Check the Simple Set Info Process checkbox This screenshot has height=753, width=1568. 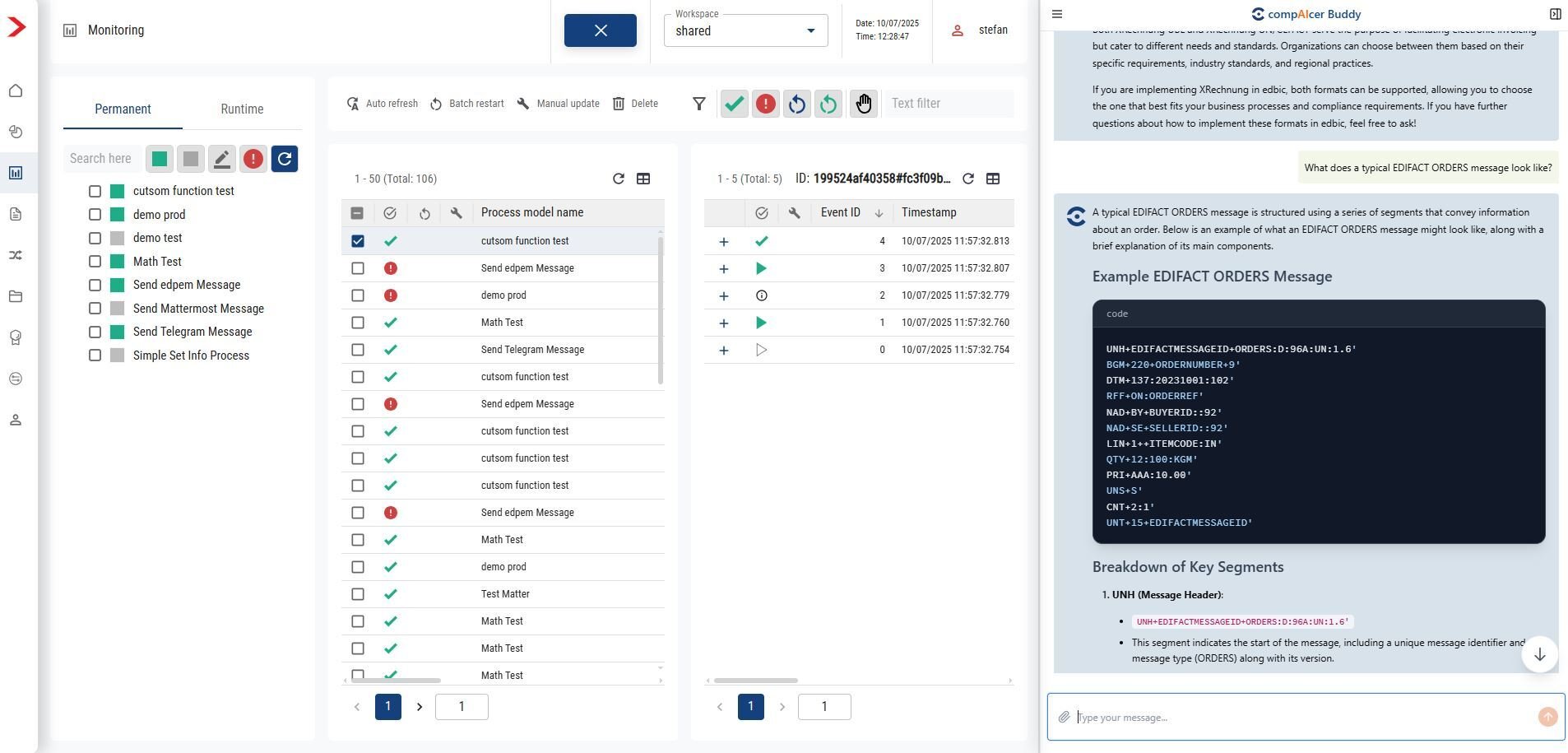(95, 356)
